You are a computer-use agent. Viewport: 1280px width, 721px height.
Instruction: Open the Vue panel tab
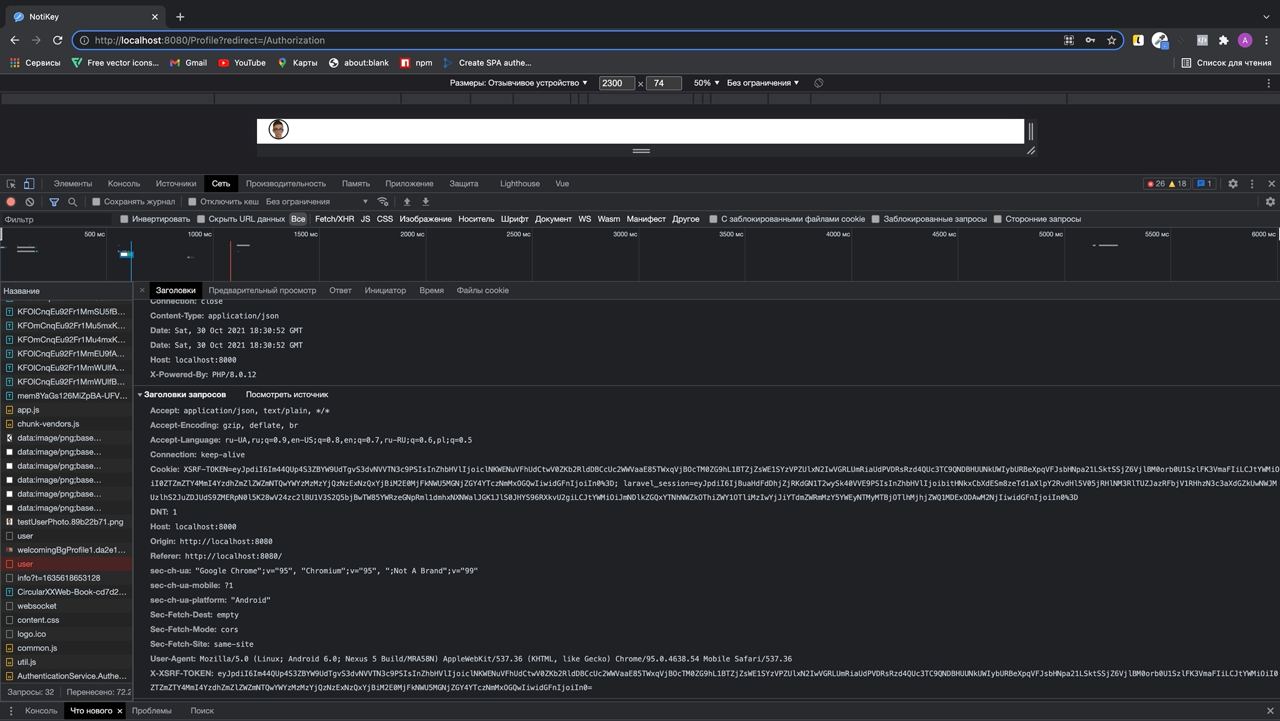562,184
